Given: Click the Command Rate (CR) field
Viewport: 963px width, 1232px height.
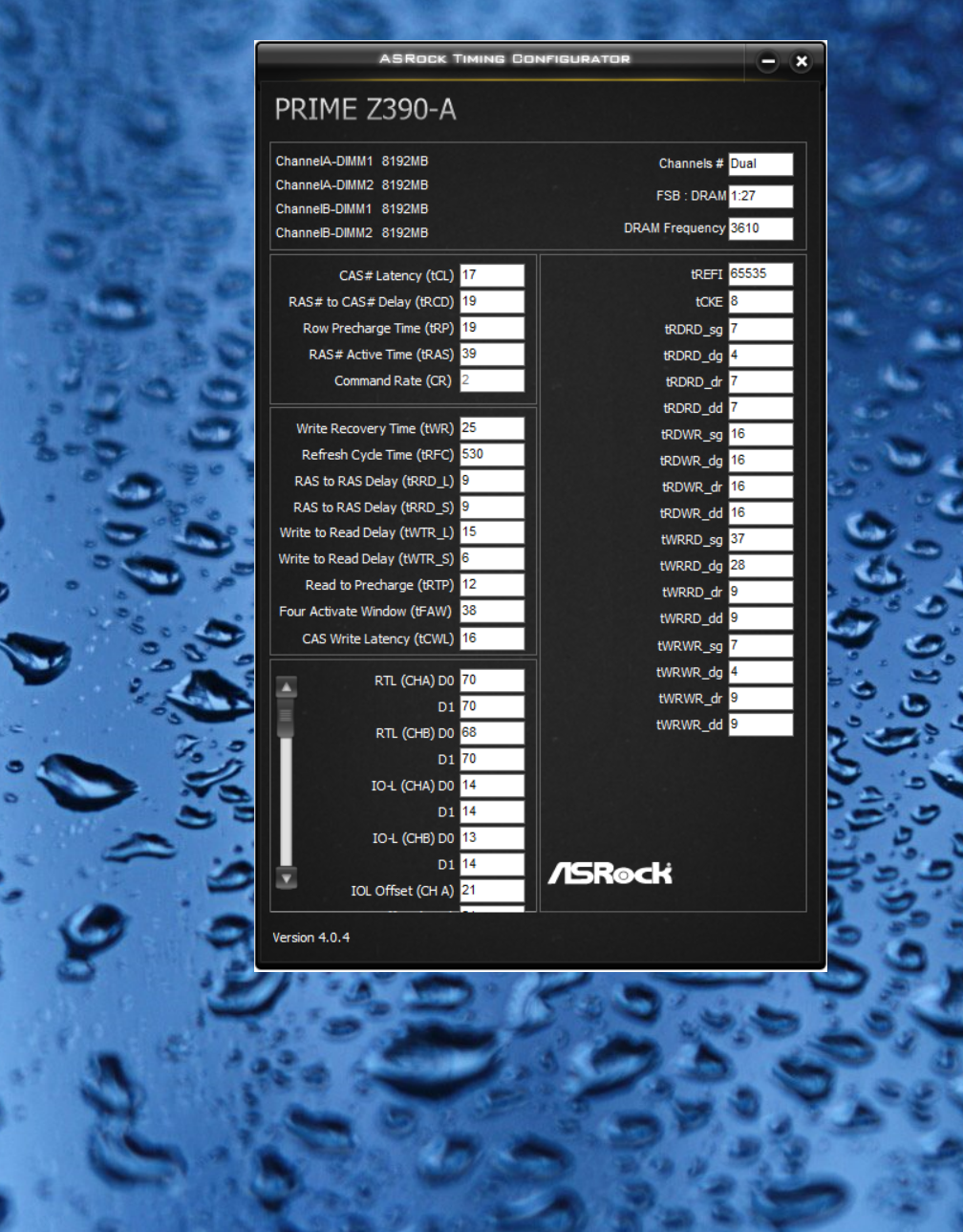Looking at the screenshot, I should (x=492, y=380).
